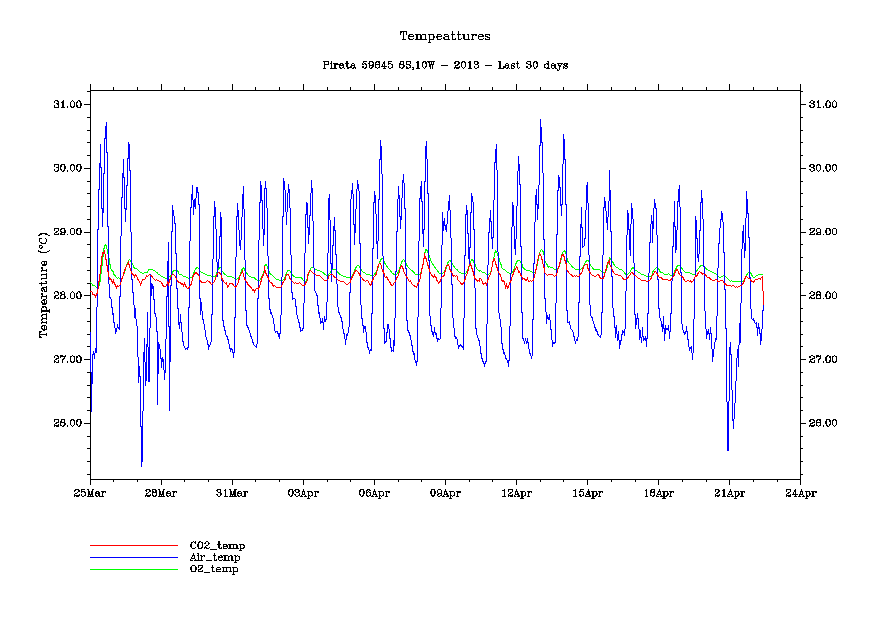891x630 pixels.
Task: Click the lowest blue dip below 26.00 near 27Mar
Action: 141,464
